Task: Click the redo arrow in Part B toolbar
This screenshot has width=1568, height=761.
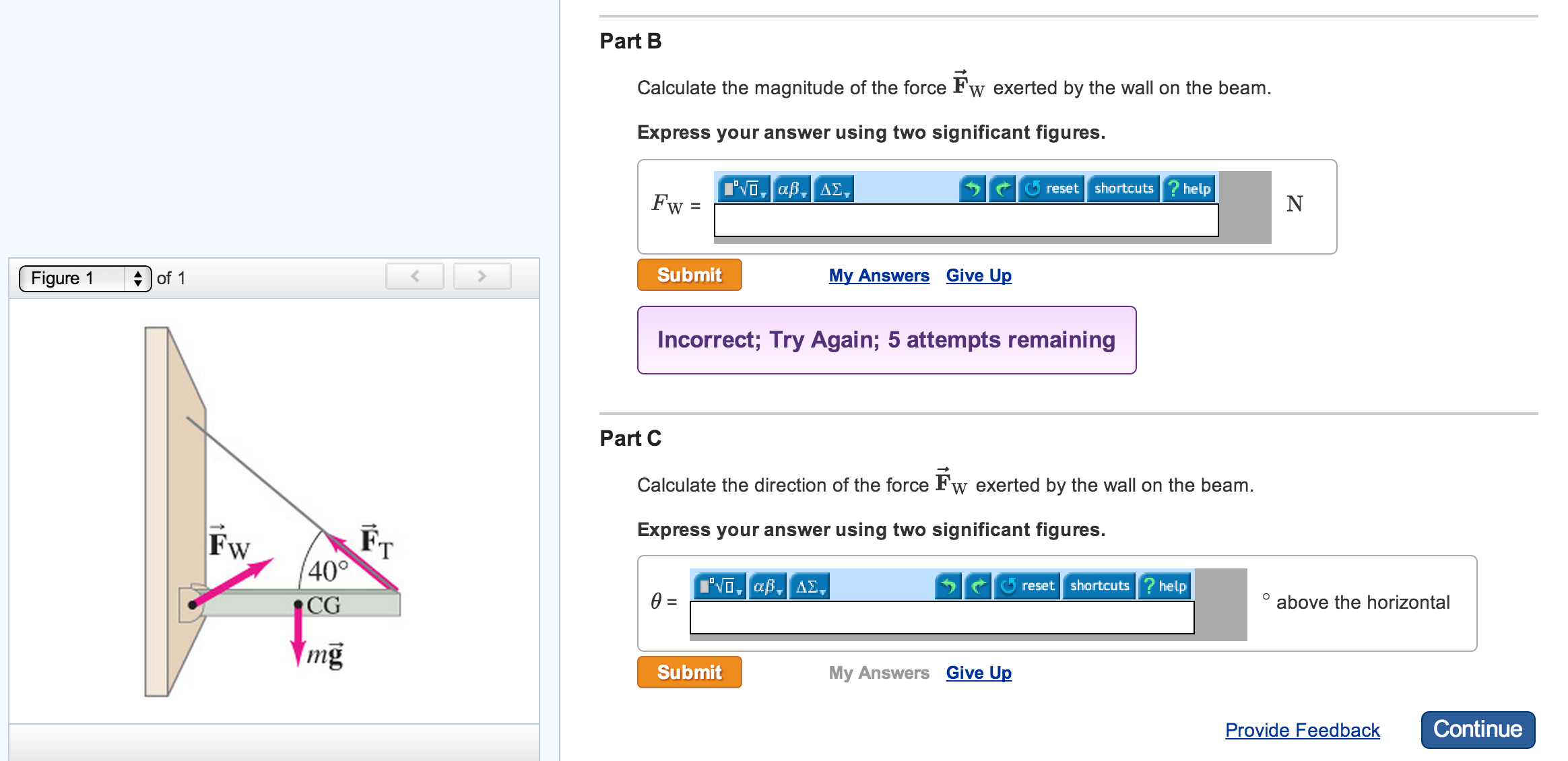Action: pos(1003,189)
